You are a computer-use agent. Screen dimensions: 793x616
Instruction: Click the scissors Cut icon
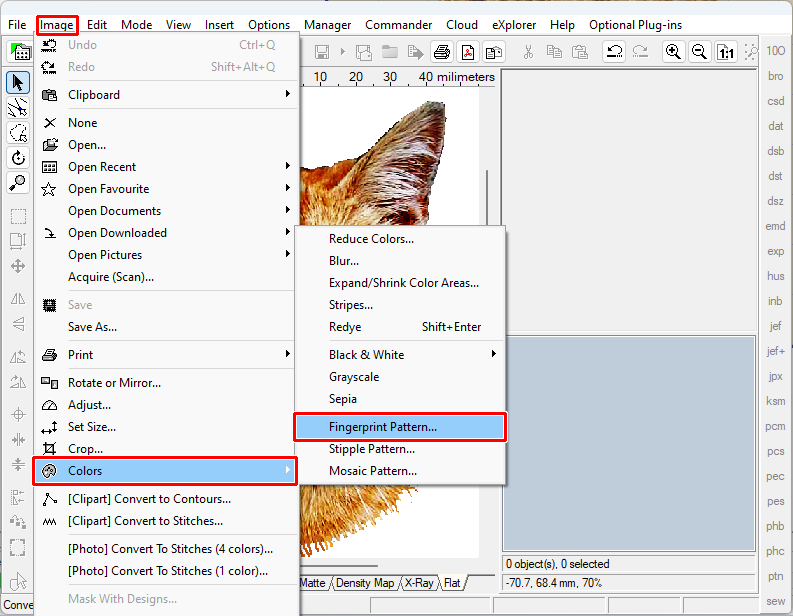(528, 52)
